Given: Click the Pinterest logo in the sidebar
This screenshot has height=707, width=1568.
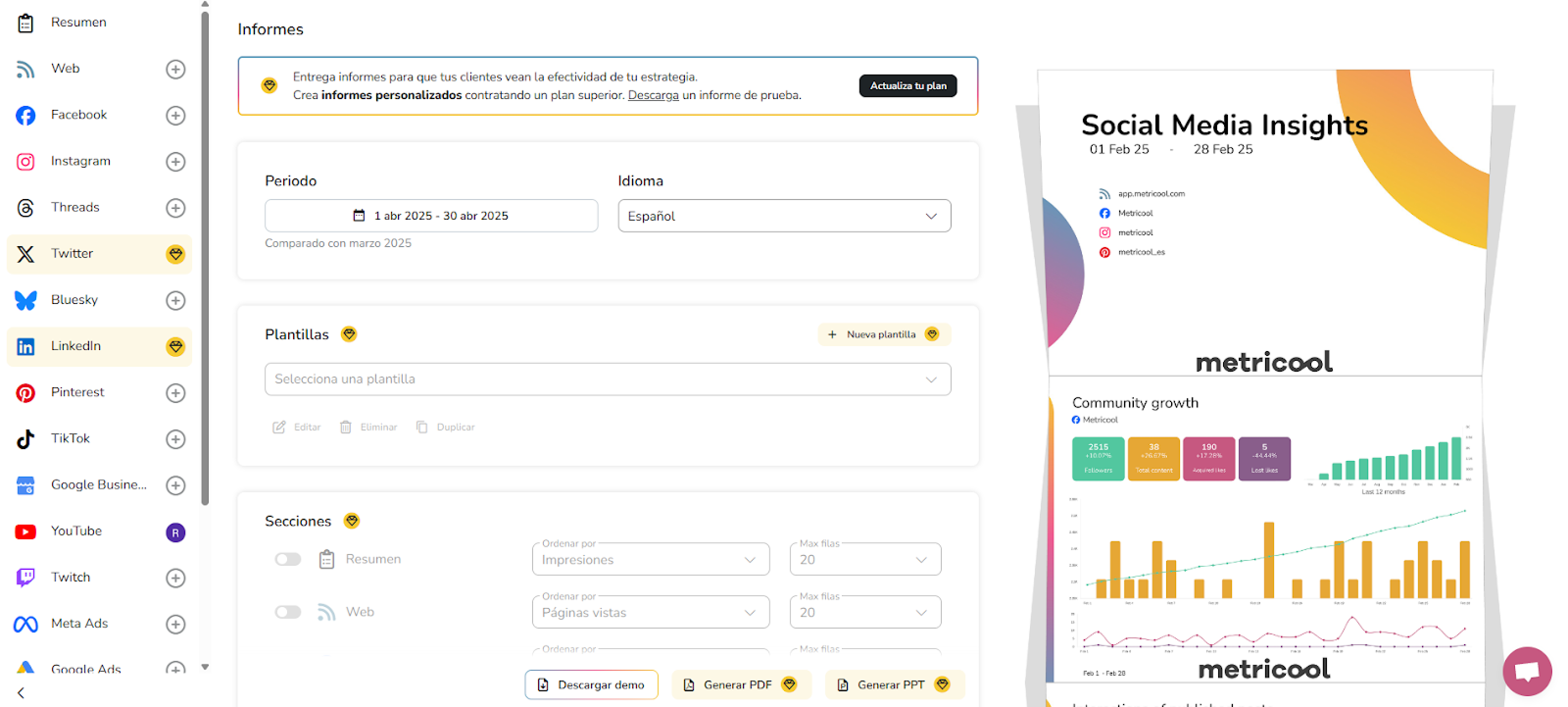Looking at the screenshot, I should (x=25, y=393).
